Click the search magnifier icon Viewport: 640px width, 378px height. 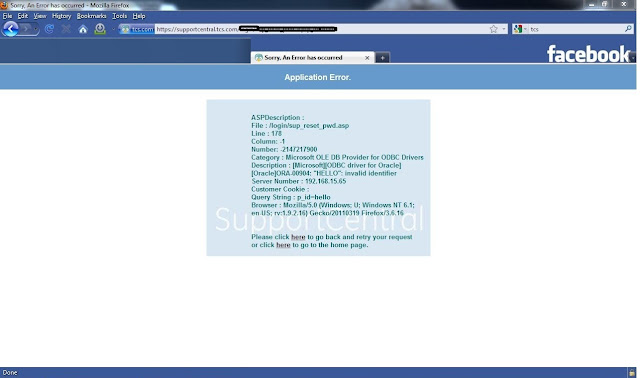pos(628,29)
